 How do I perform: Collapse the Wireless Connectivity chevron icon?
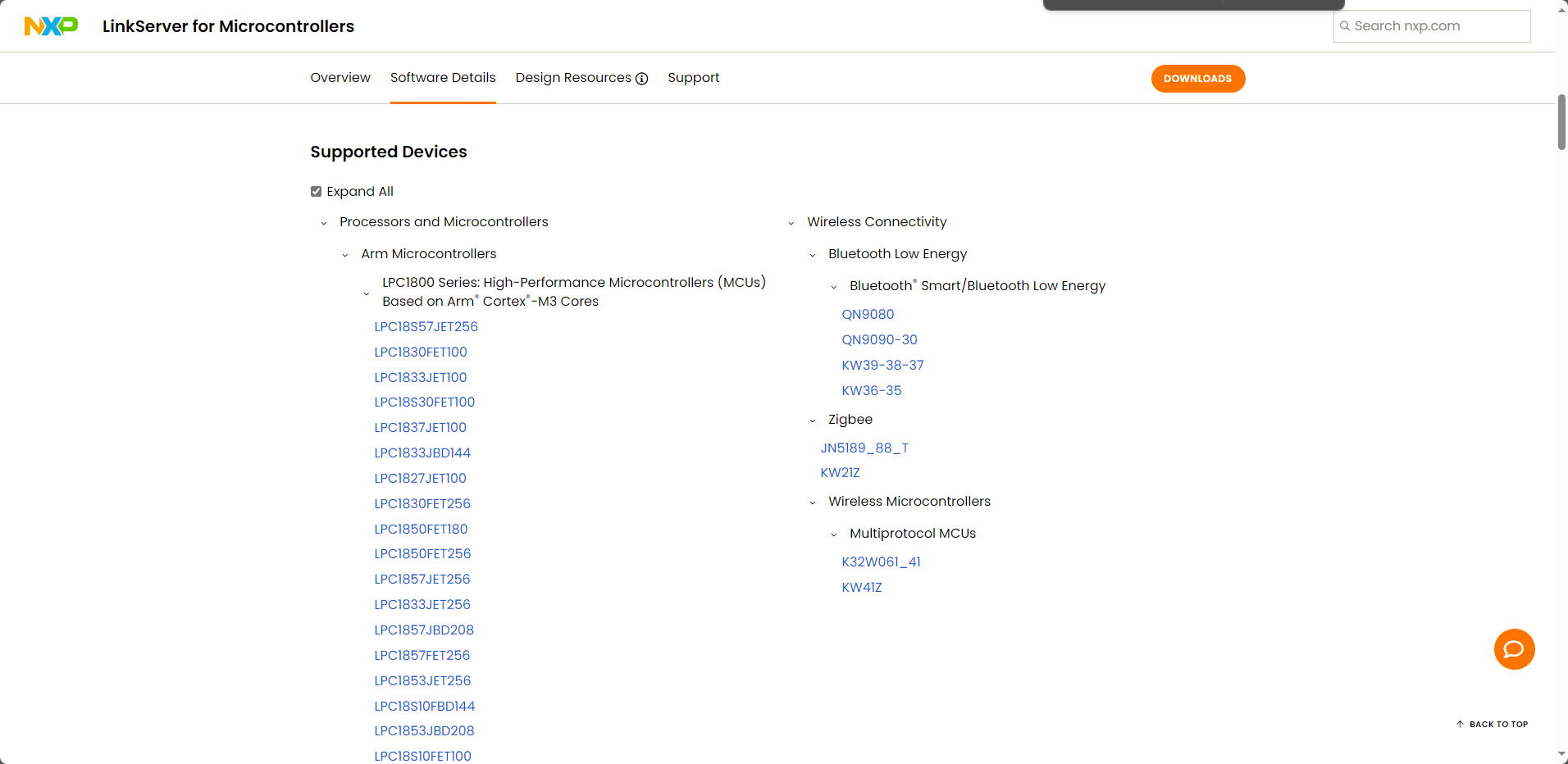[791, 222]
